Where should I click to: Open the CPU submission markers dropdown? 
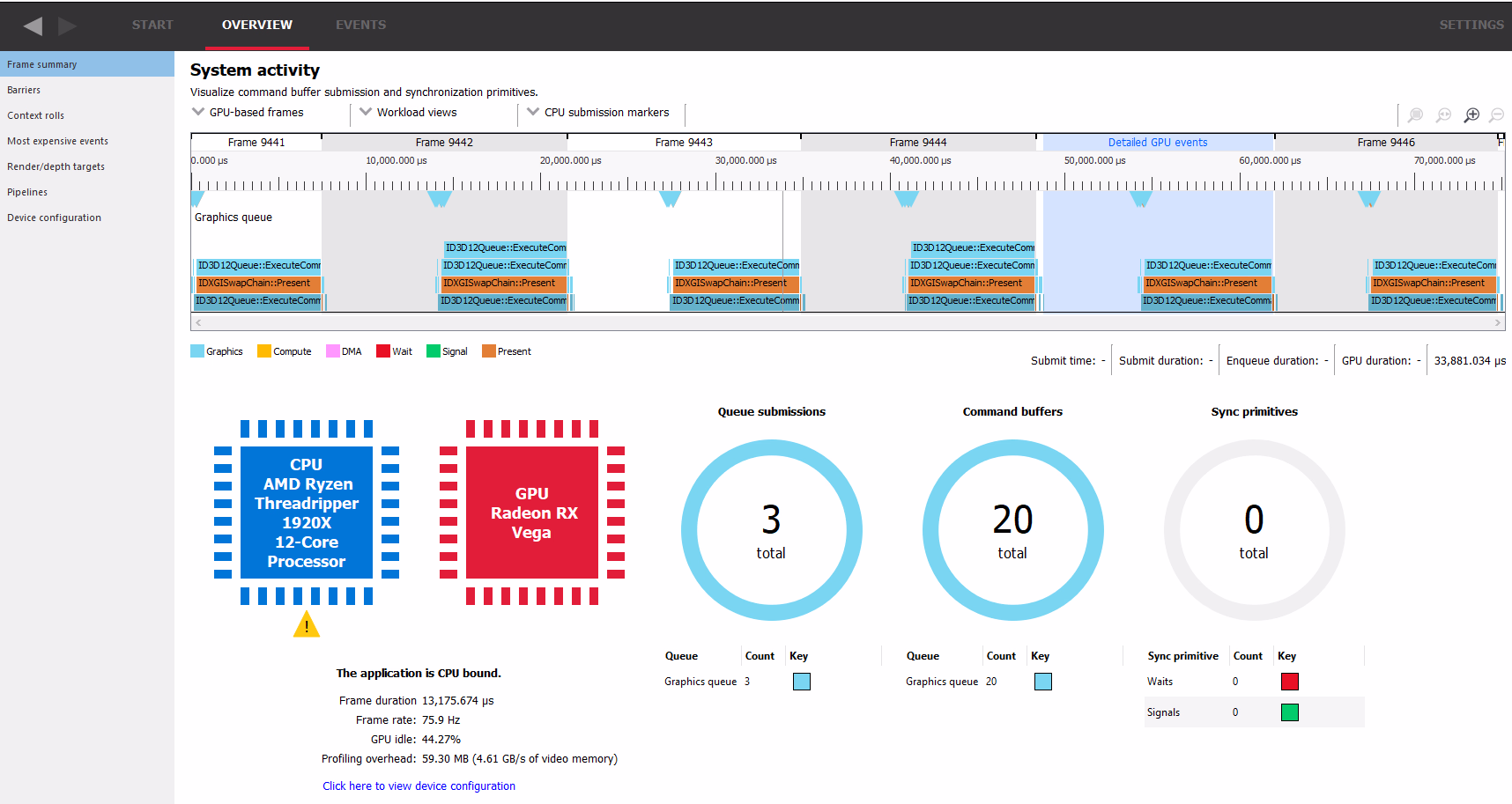pos(598,113)
